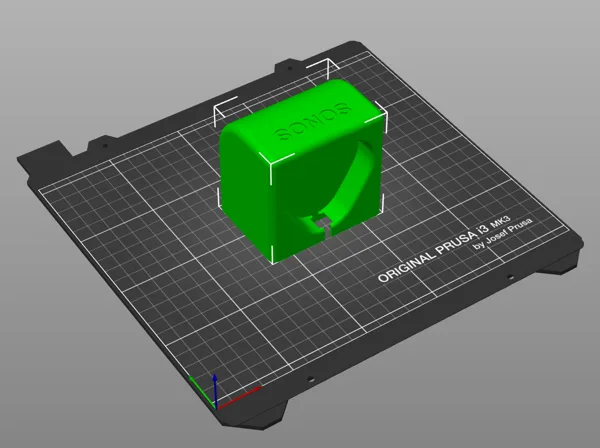Click the green Y axis line

click(202, 392)
